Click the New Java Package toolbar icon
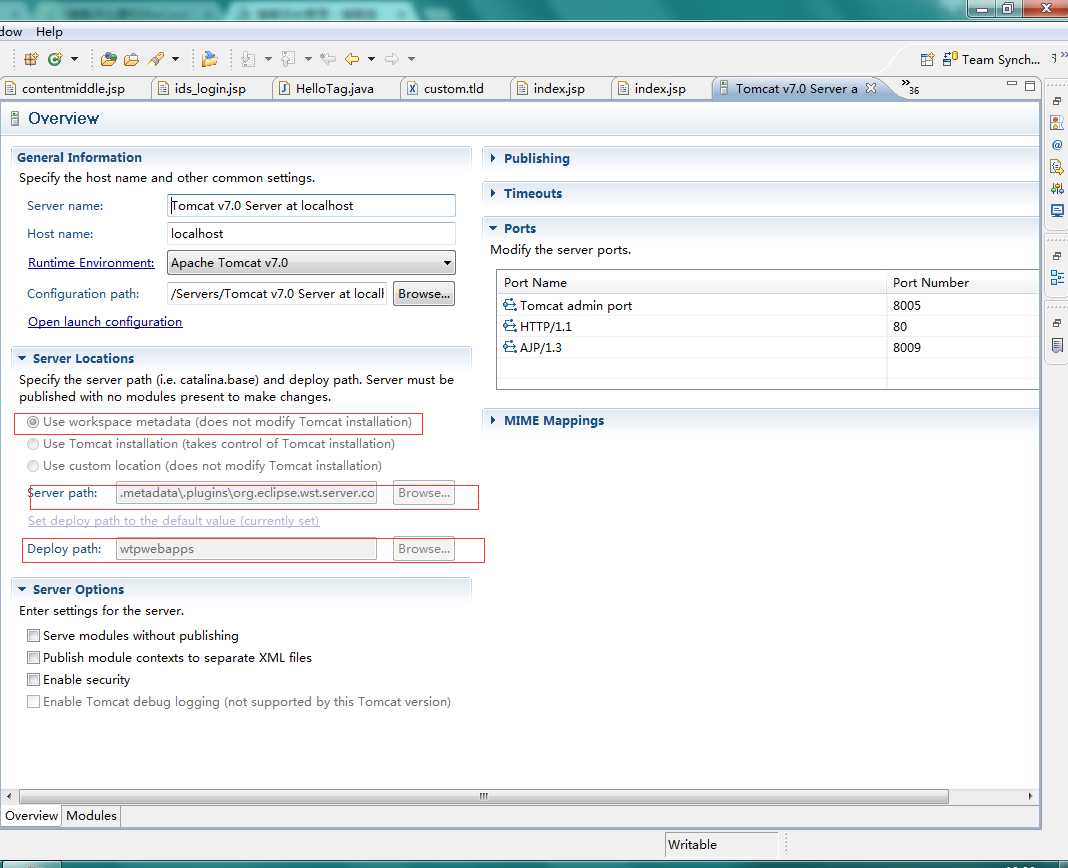This screenshot has width=1068, height=868. (x=31, y=59)
